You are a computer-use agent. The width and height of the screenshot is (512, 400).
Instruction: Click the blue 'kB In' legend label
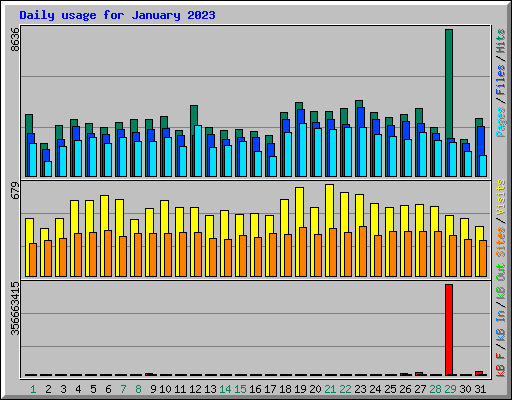click(501, 325)
